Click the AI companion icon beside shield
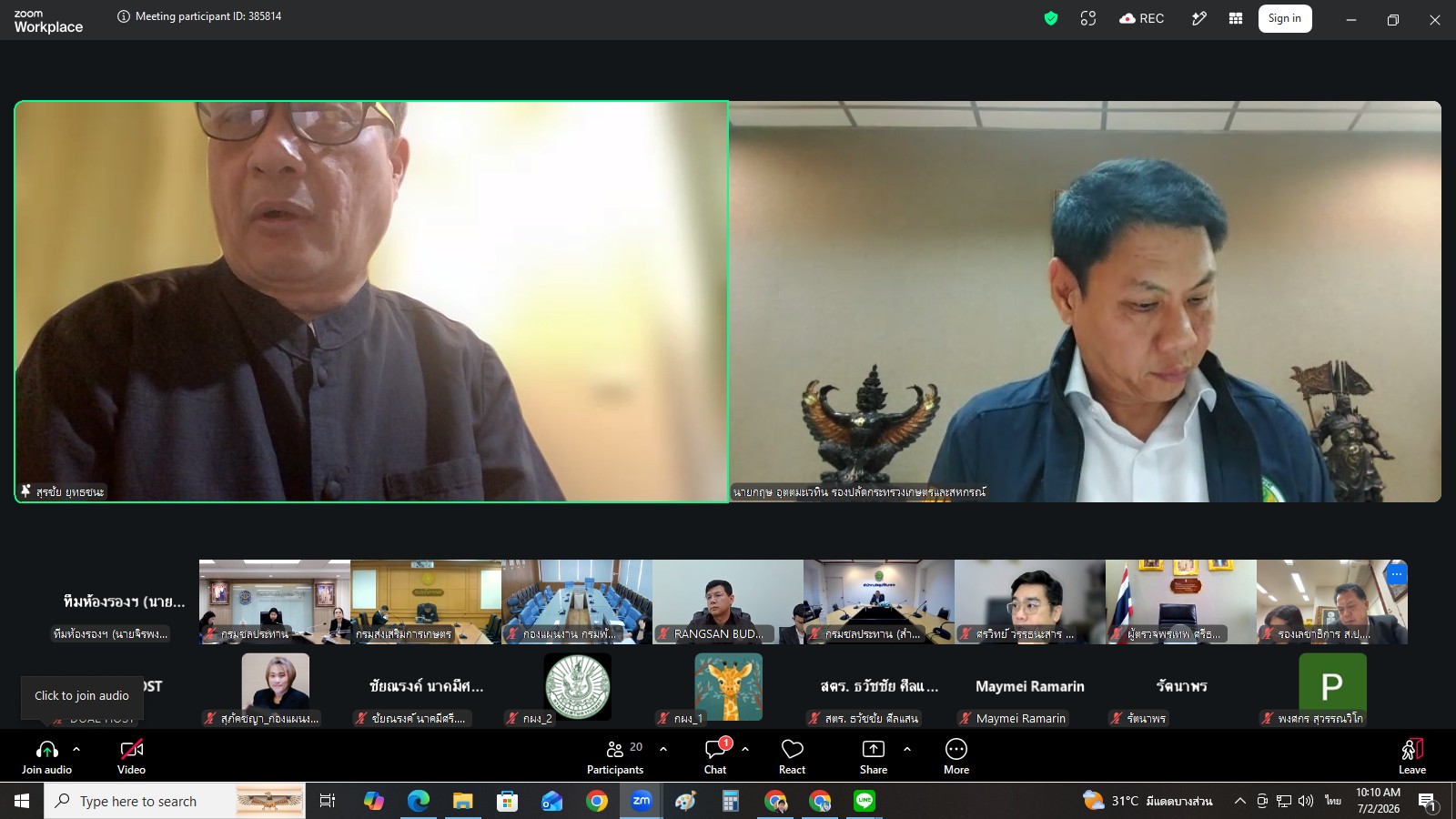This screenshot has height=819, width=1456. pos(1088,18)
